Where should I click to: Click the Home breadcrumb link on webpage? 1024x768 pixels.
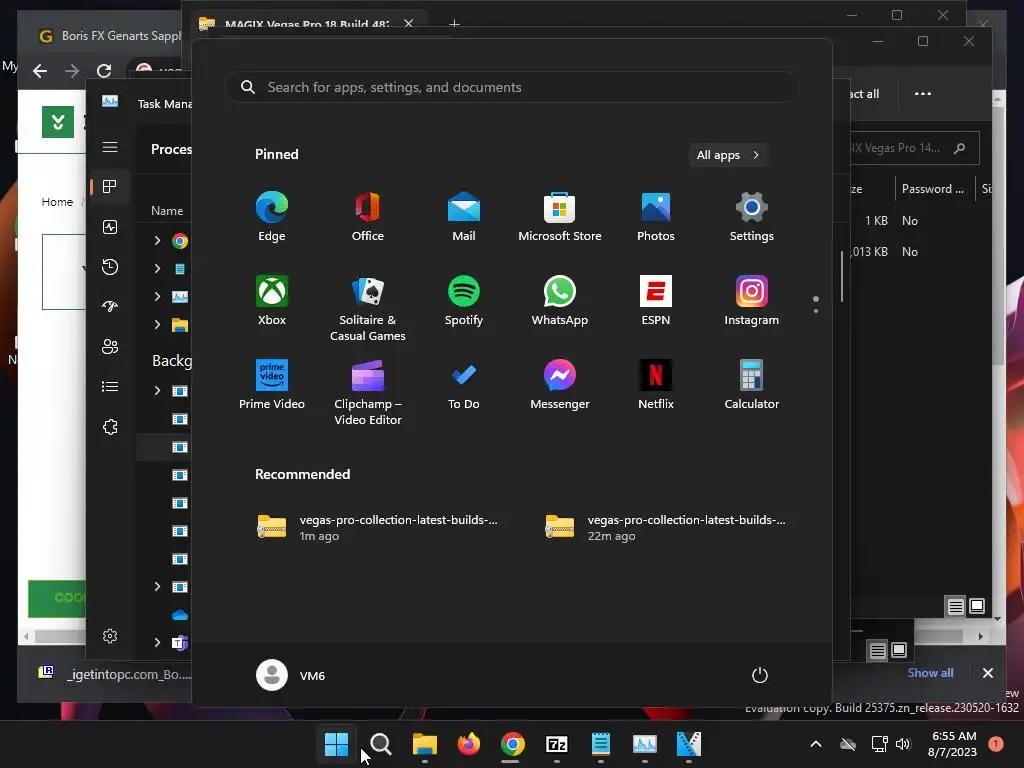pyautogui.click(x=57, y=202)
